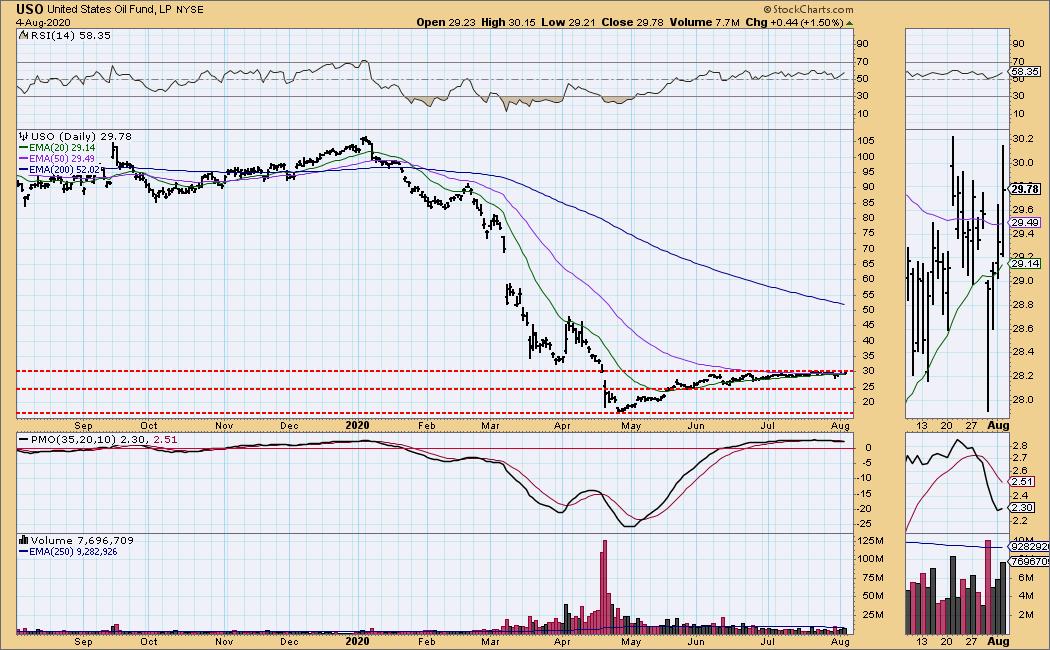Click the PMO(35,20,10) 2.30, 2.51 legend

[104, 440]
